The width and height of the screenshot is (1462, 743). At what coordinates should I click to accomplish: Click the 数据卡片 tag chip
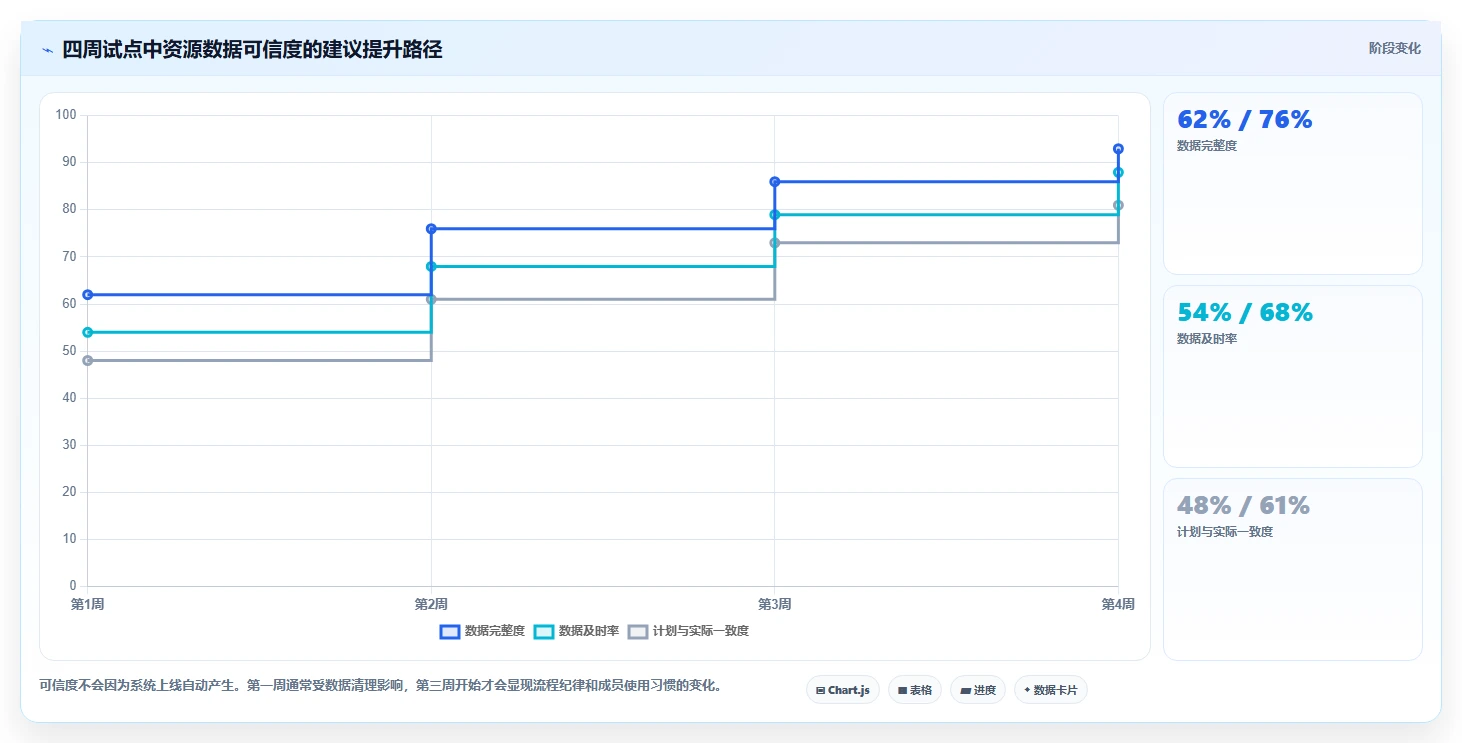click(1050, 690)
